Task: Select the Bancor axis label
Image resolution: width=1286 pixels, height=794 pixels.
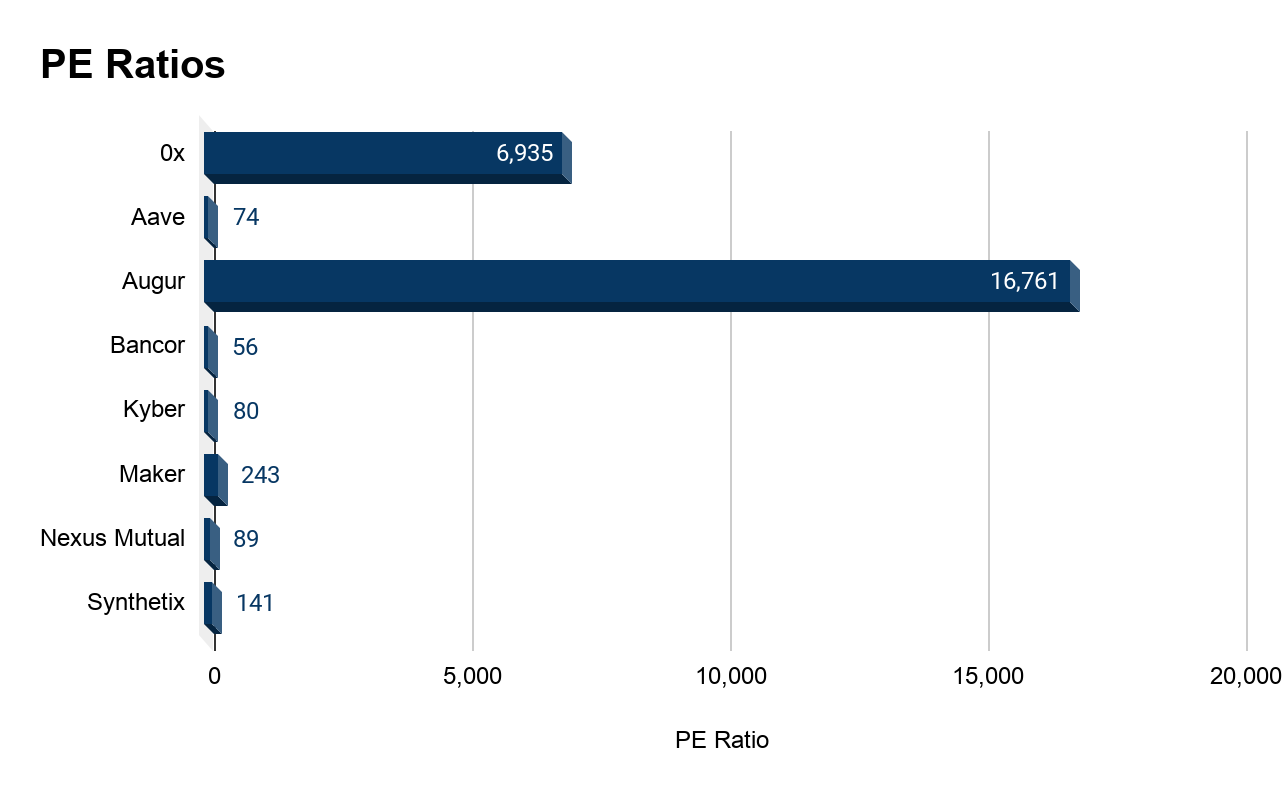Action: pos(148,345)
